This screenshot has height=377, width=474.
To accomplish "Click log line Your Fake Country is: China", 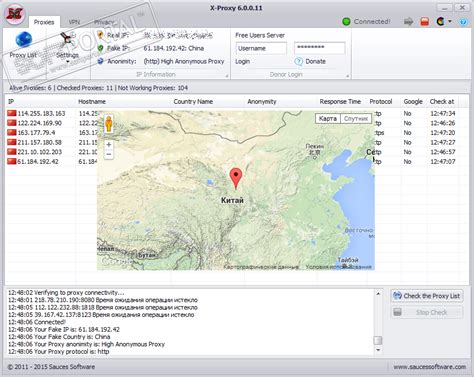I will point(59,337).
